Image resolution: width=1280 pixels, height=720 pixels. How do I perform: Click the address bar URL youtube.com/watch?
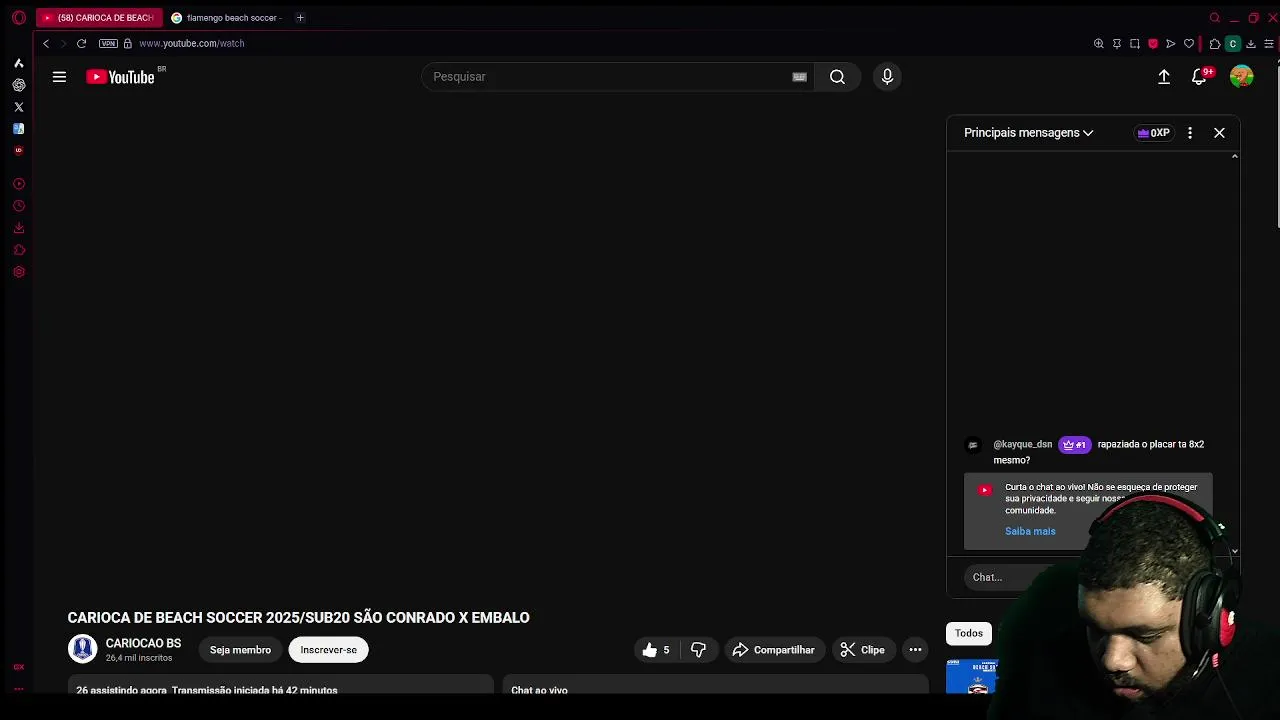(191, 44)
